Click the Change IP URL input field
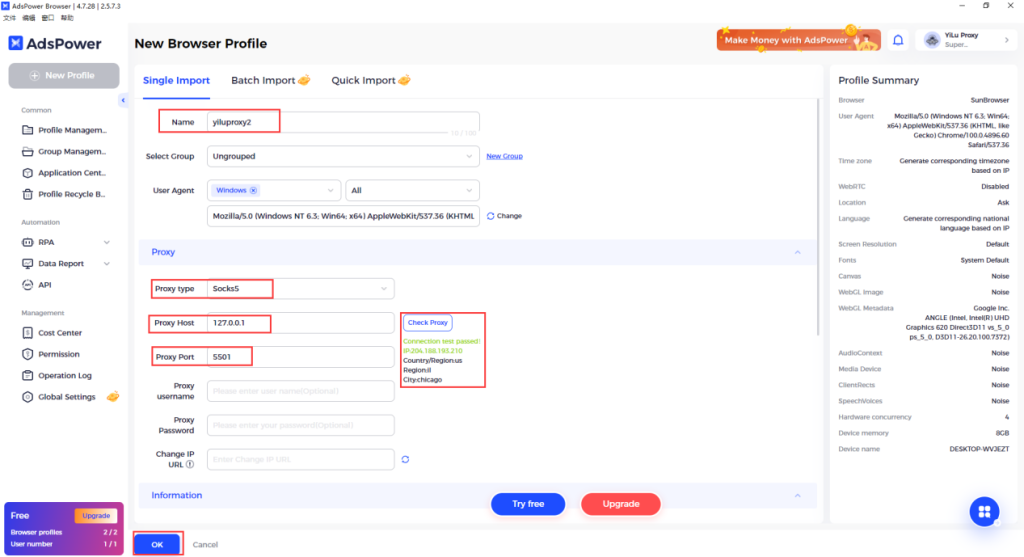This screenshot has height=557, width=1024. (x=300, y=460)
